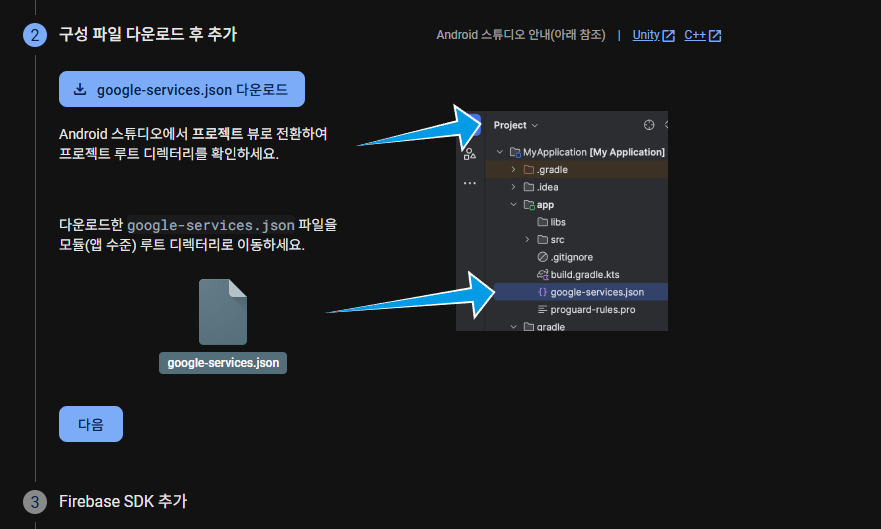Click the Android 스튜디오 안내(아래 참조) text
The height and width of the screenshot is (529, 881).
521,35
